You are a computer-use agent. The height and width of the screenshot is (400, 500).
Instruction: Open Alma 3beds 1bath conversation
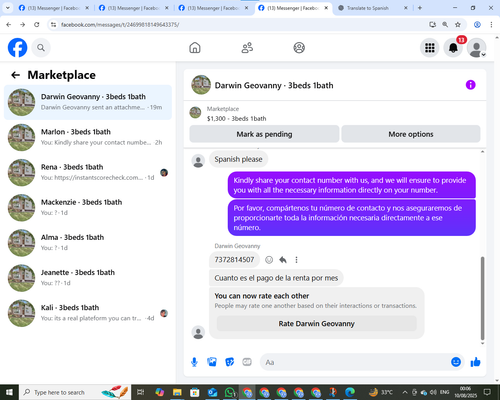coord(88,243)
